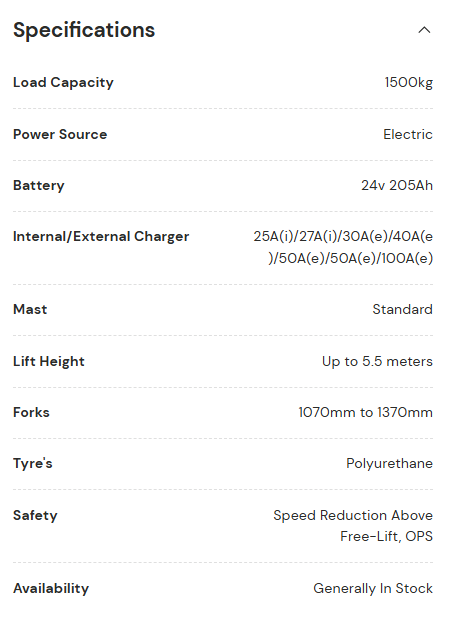This screenshot has width=455, height=626.
Task: Click the 1500kg value
Action: tap(409, 83)
